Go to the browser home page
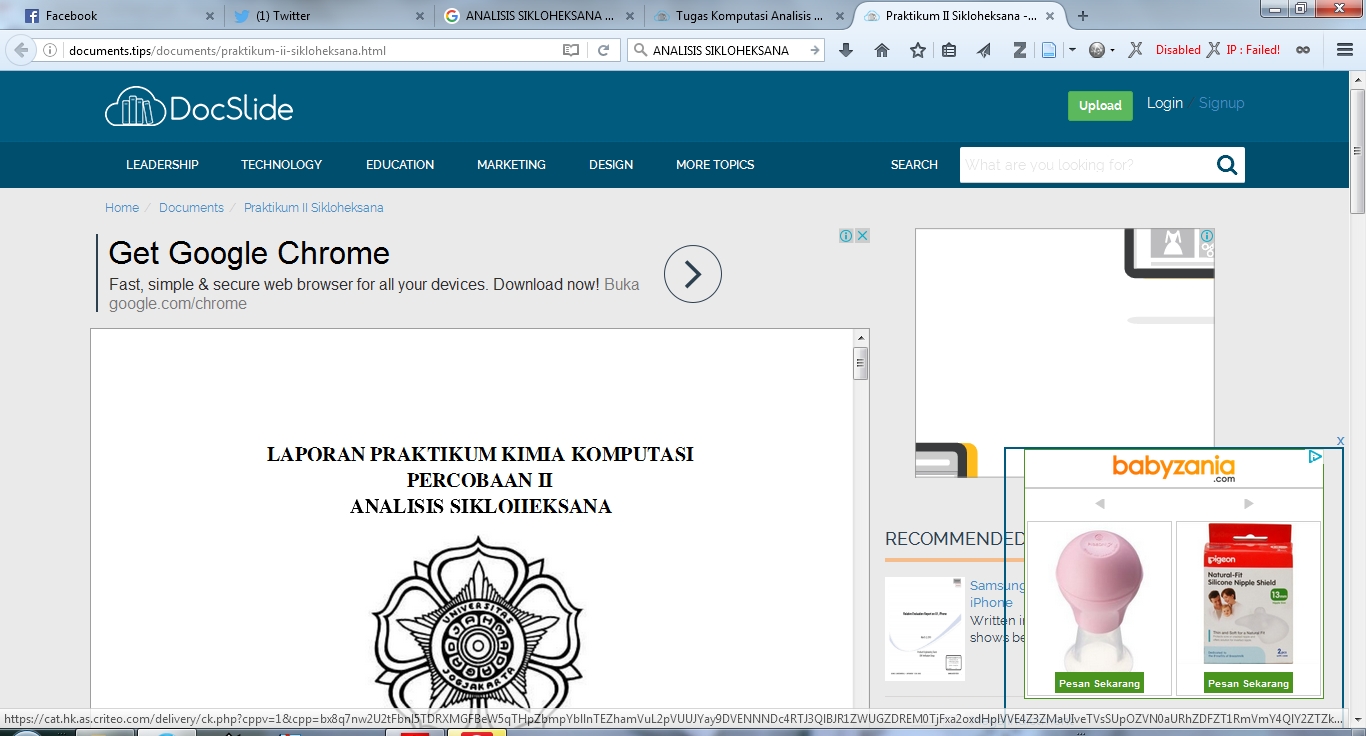Viewport: 1366px width, 736px height. pos(882,50)
